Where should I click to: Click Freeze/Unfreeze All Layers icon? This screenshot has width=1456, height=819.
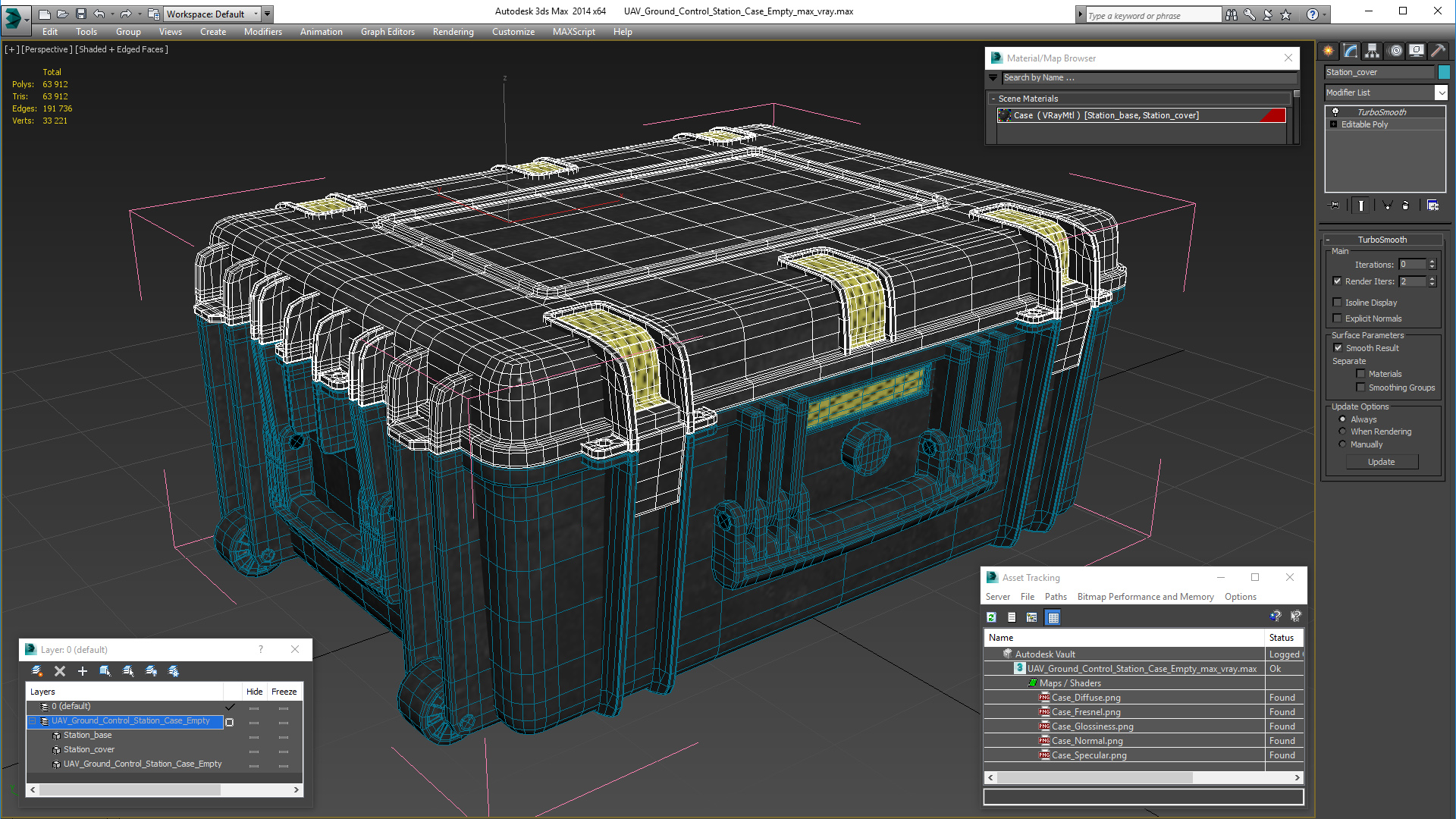click(x=174, y=671)
